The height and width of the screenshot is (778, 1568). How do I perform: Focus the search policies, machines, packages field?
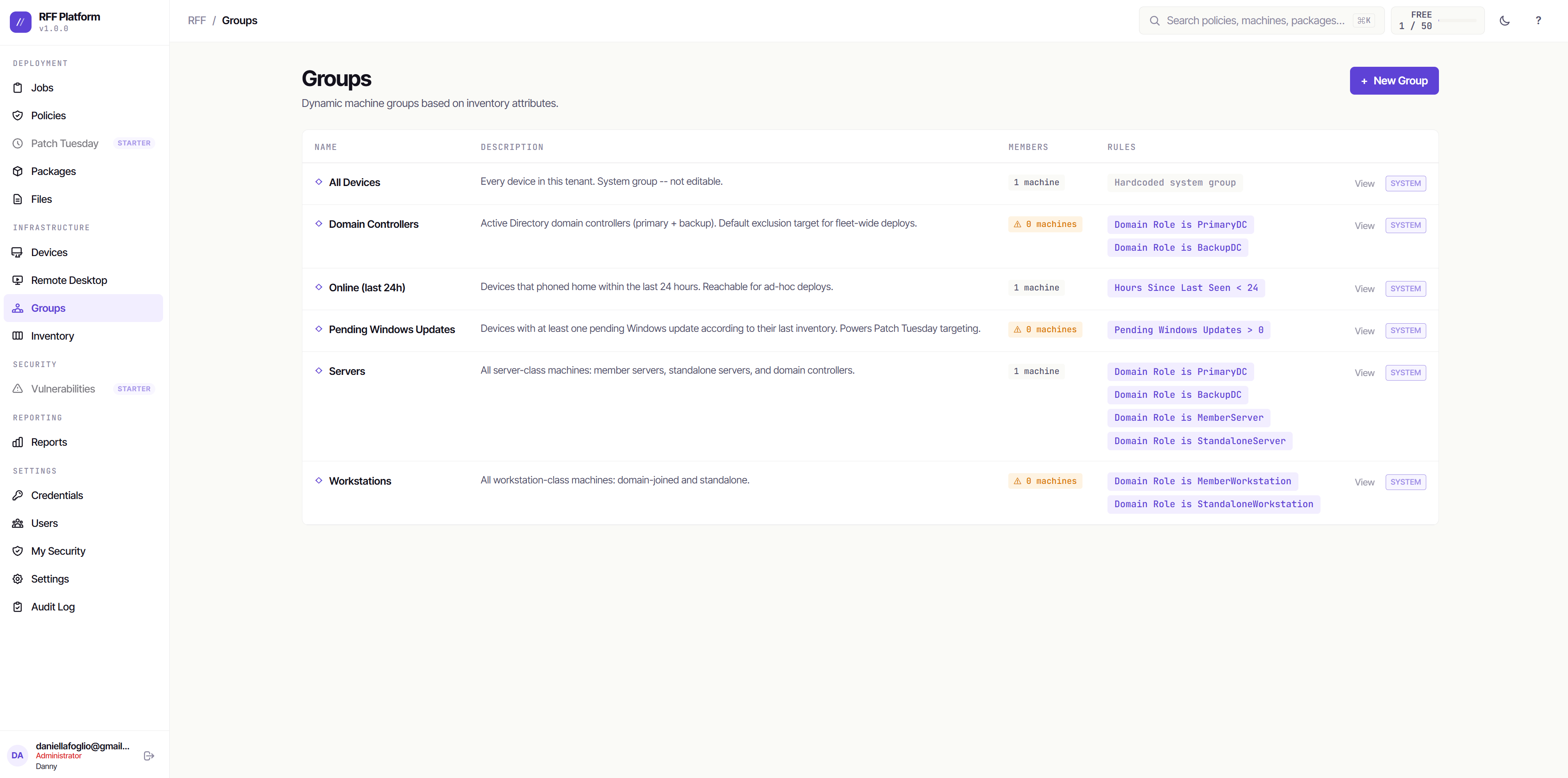point(1261,21)
